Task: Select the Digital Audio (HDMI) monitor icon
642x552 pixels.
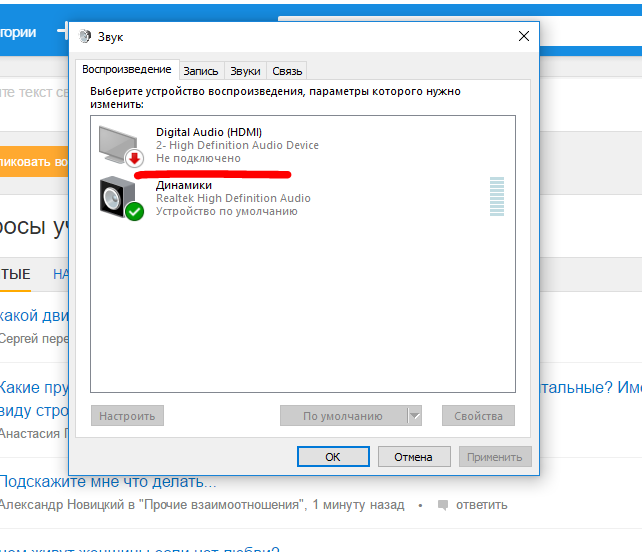Action: tap(121, 147)
